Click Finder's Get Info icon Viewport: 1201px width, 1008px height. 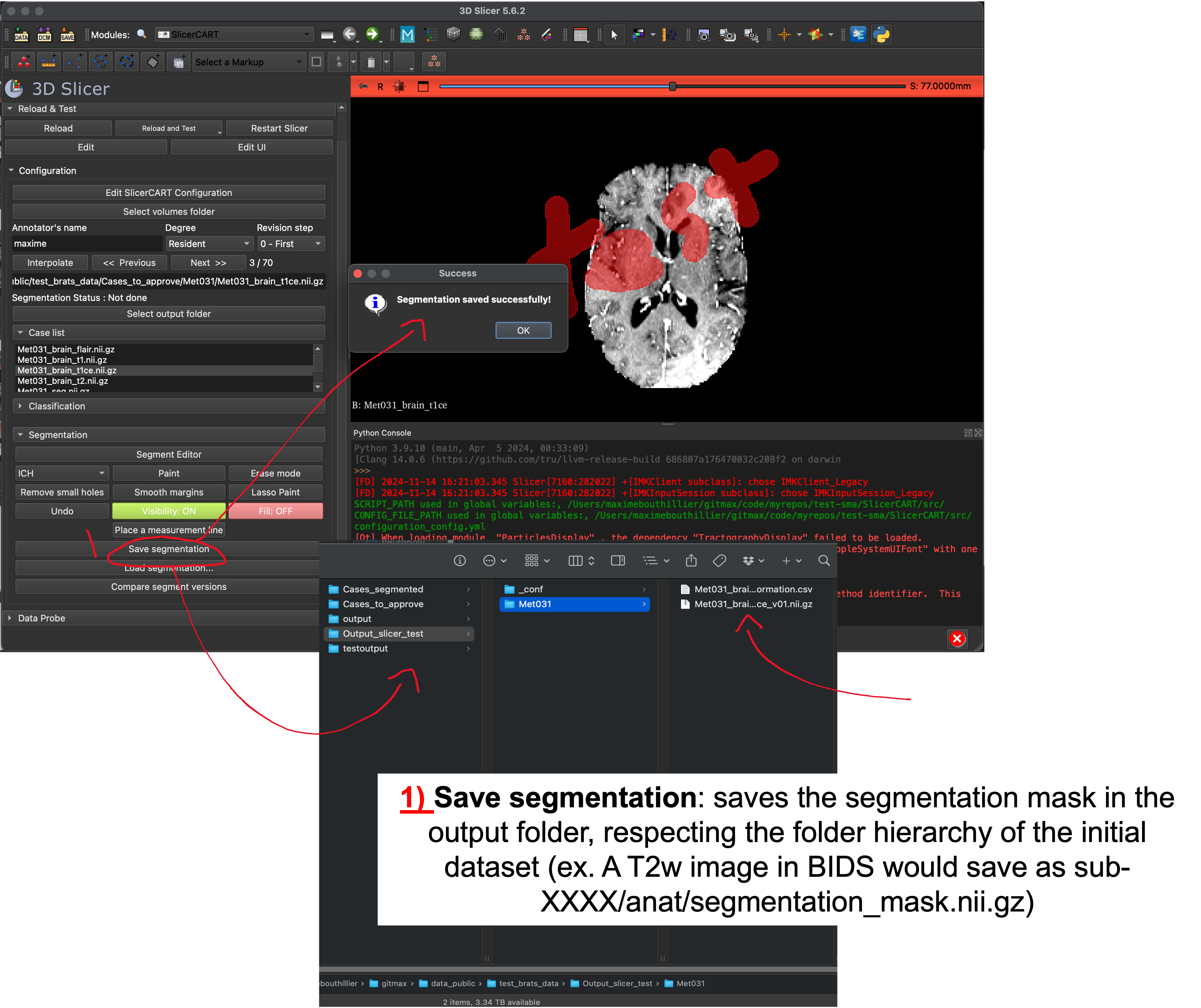click(459, 561)
